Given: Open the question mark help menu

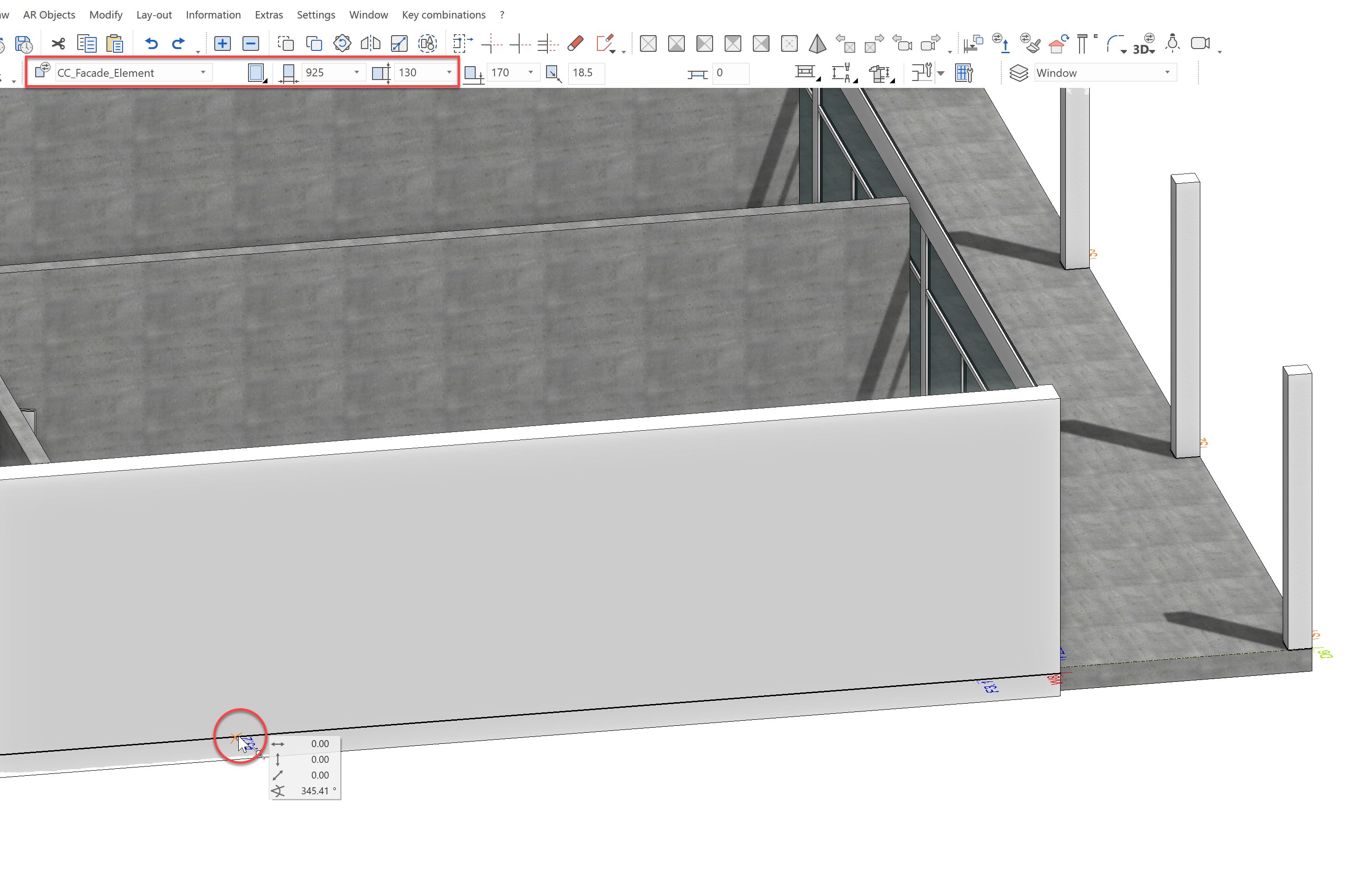Looking at the screenshot, I should 502,15.
